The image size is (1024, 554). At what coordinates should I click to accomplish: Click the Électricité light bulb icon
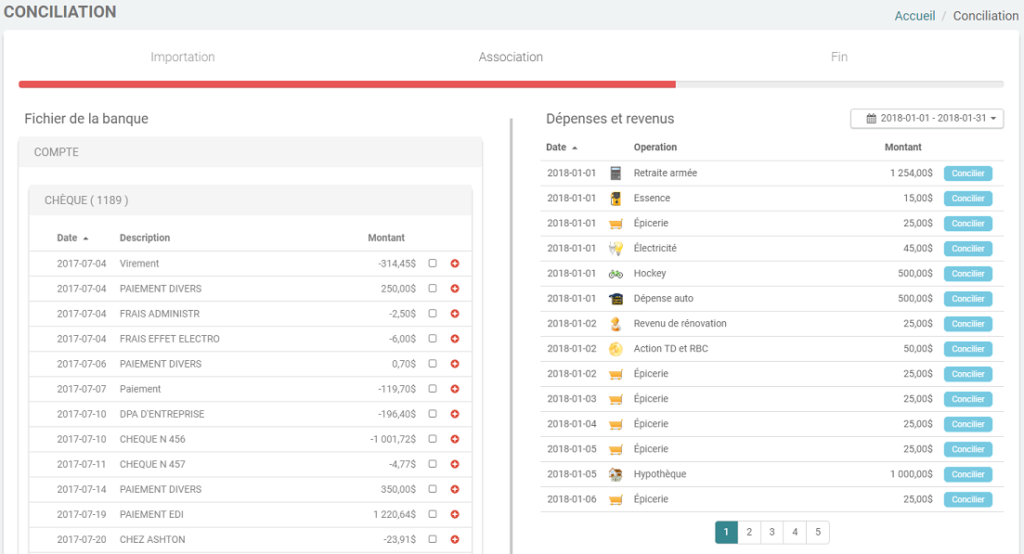616,248
